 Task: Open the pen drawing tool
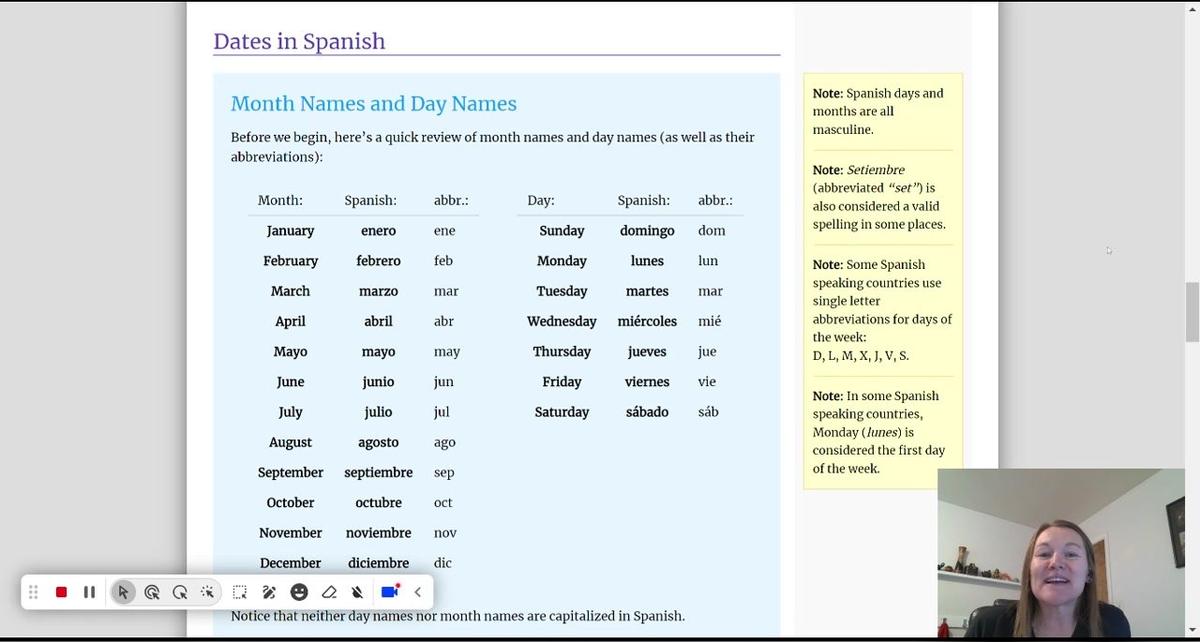(269, 592)
